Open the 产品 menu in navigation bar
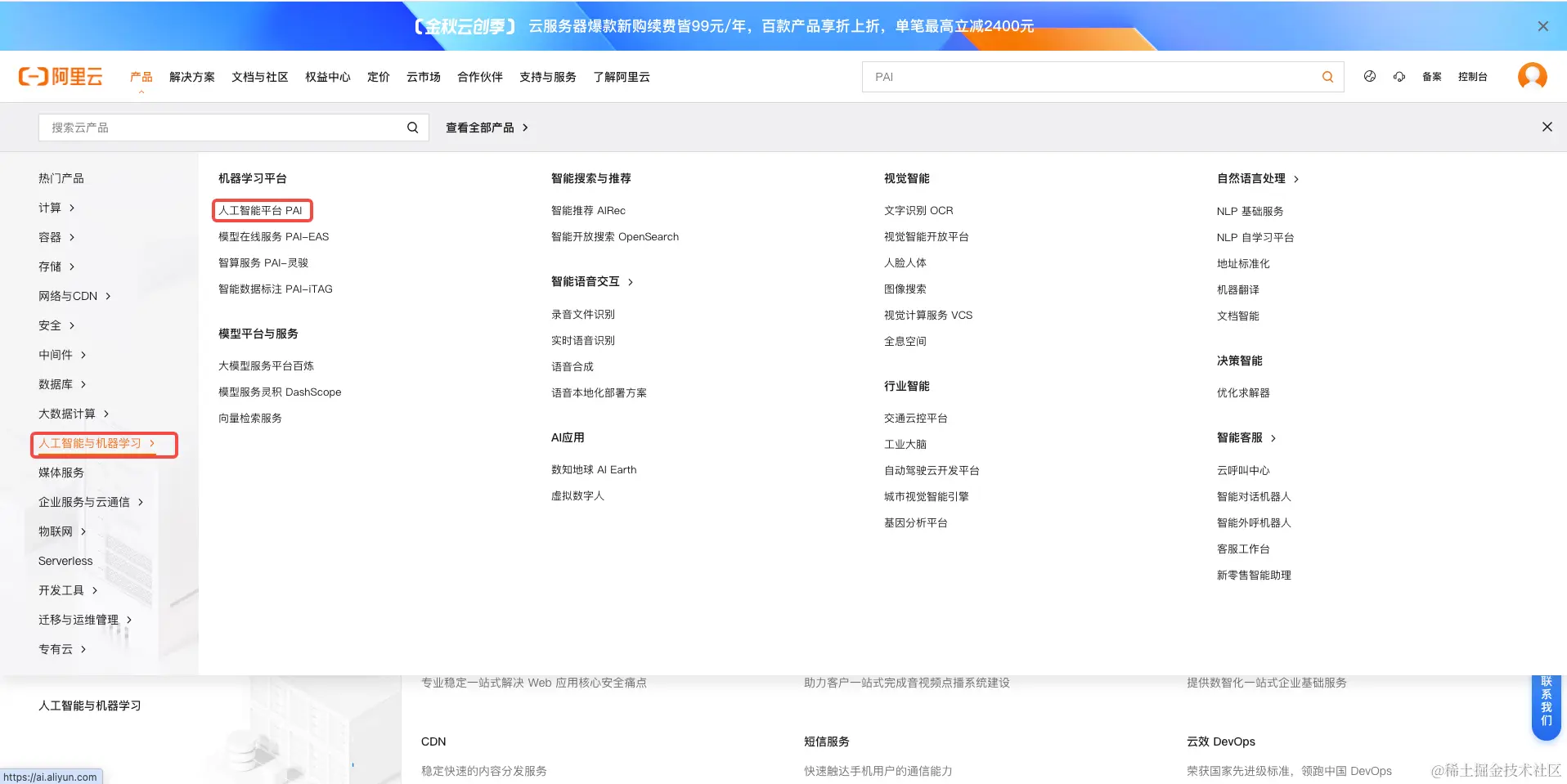This screenshot has width=1567, height=784. 141,77
